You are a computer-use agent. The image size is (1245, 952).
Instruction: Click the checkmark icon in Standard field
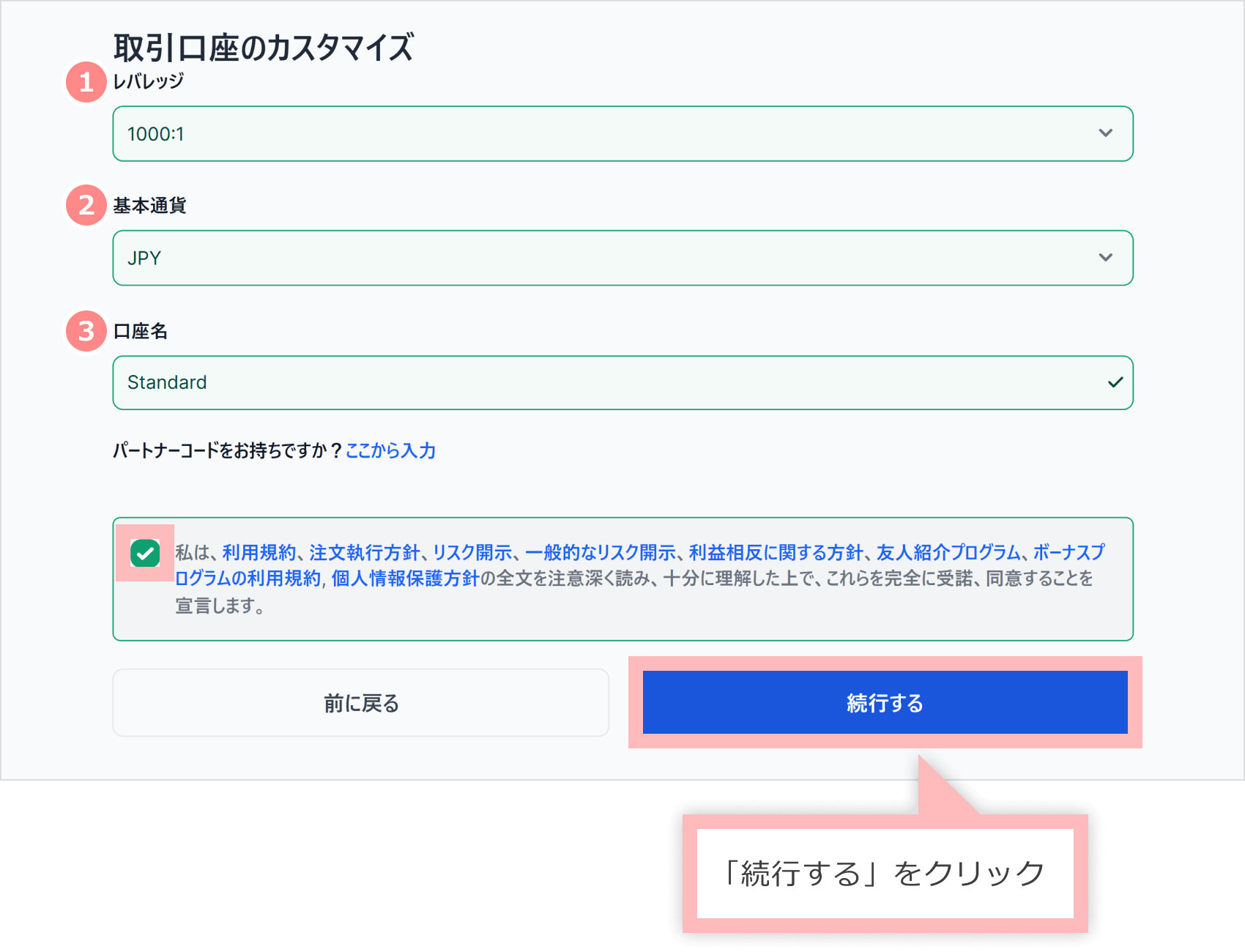click(1115, 382)
